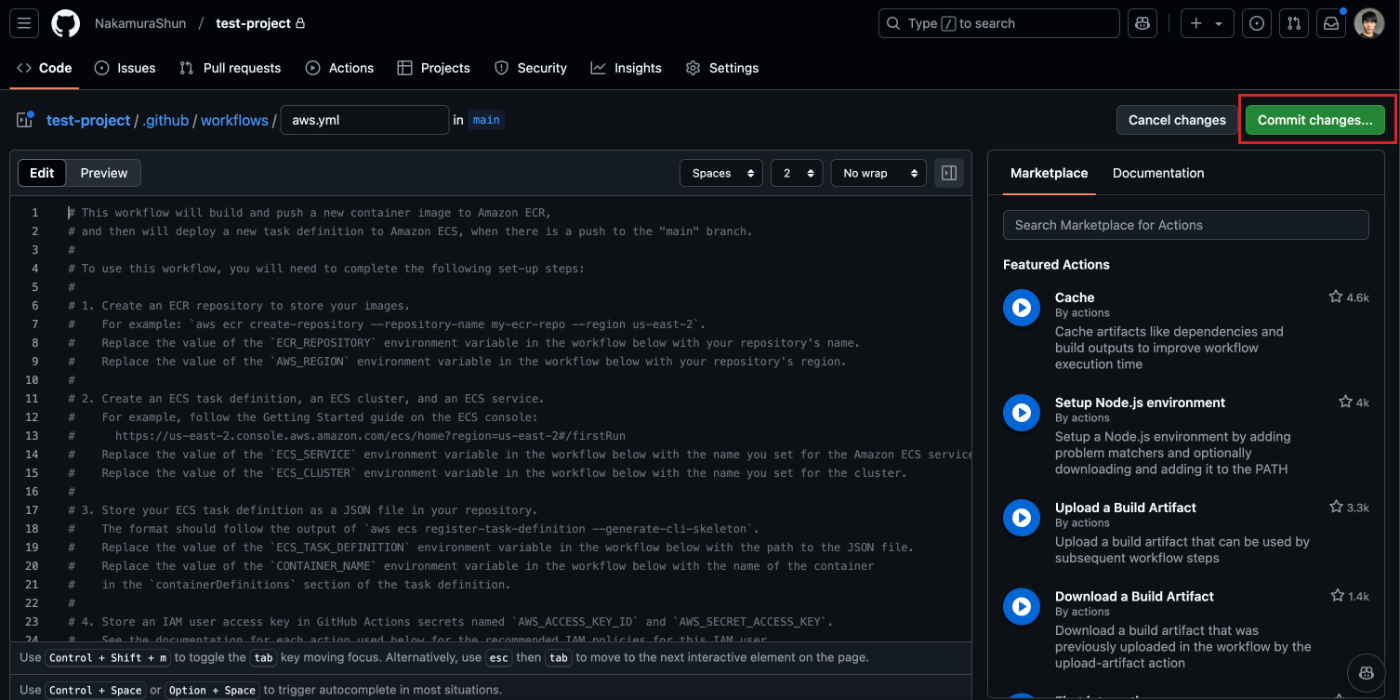Click line 13 ECS console URL text

[370, 436]
